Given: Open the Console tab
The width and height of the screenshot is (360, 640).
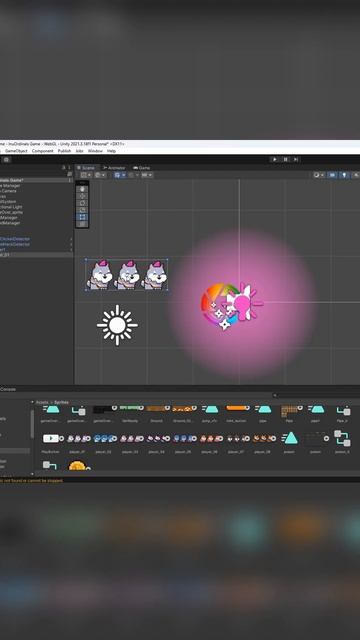Looking at the screenshot, I should [x=8, y=389].
